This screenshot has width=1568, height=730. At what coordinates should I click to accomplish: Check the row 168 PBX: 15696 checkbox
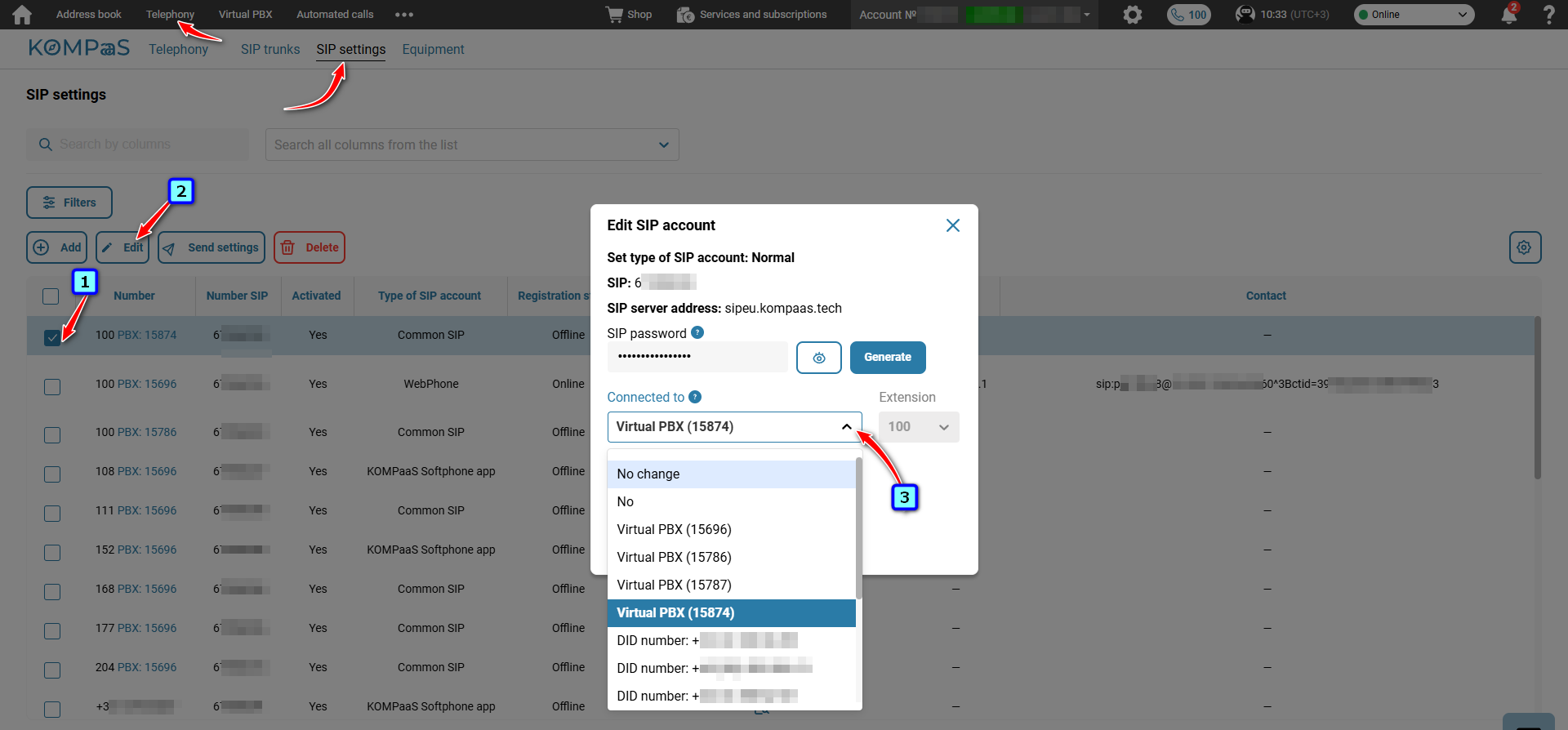tap(52, 592)
